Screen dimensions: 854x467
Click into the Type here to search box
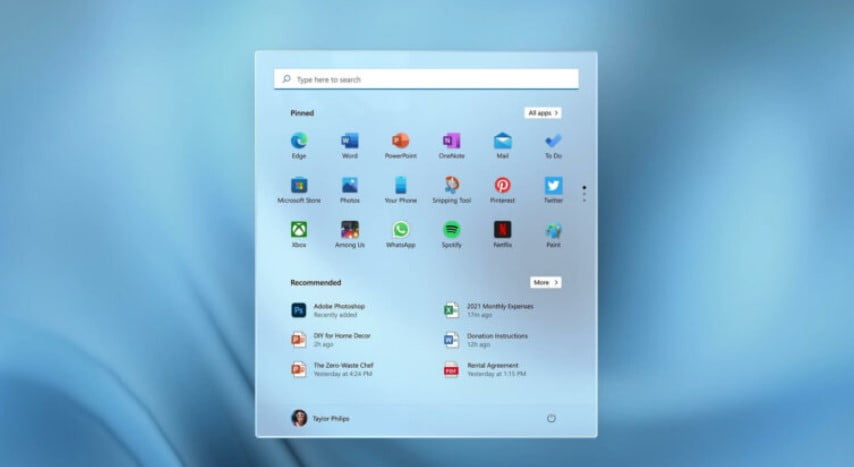tap(426, 79)
